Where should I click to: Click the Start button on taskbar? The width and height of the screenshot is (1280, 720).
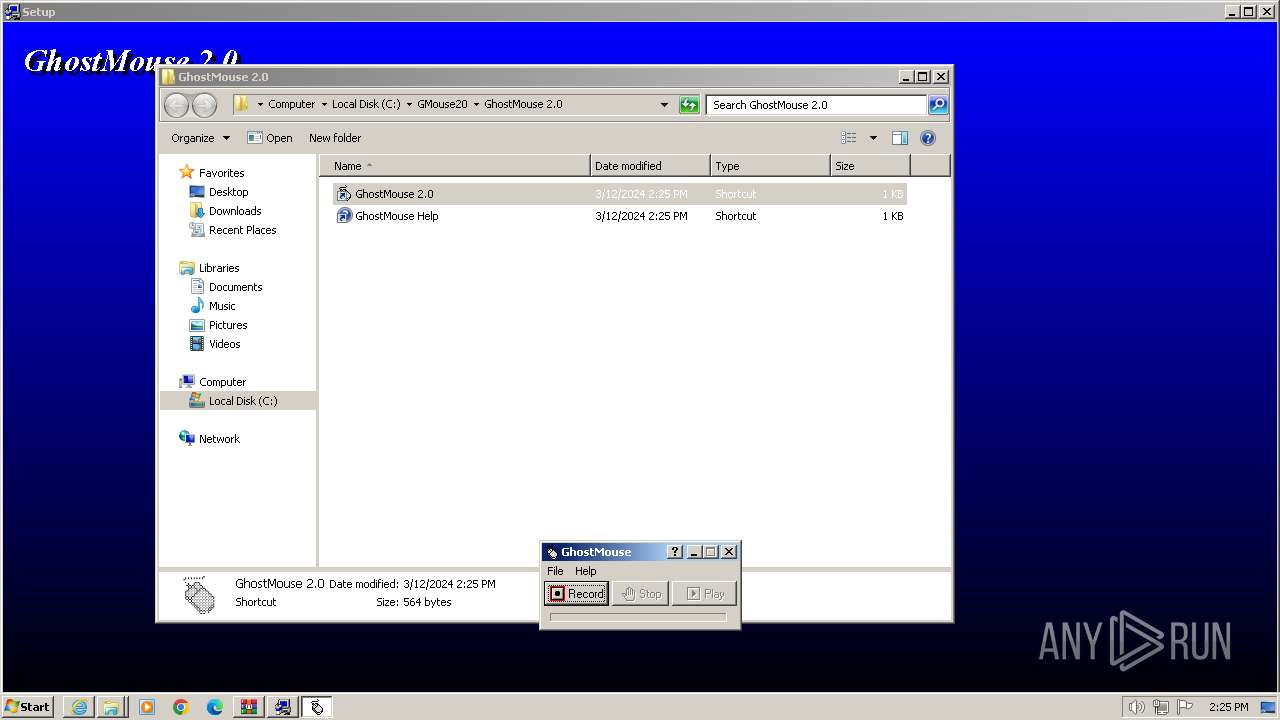pos(28,706)
